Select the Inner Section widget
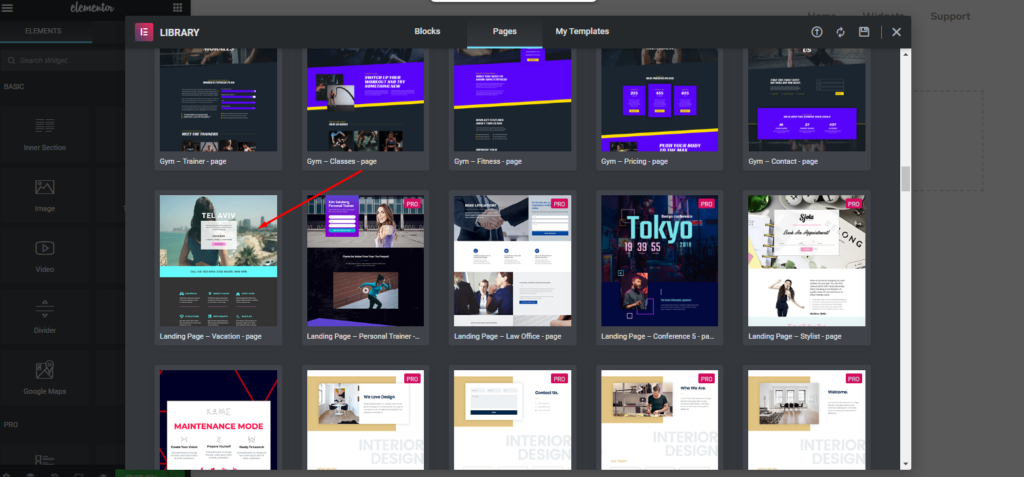This screenshot has width=1024, height=477. (x=44, y=135)
